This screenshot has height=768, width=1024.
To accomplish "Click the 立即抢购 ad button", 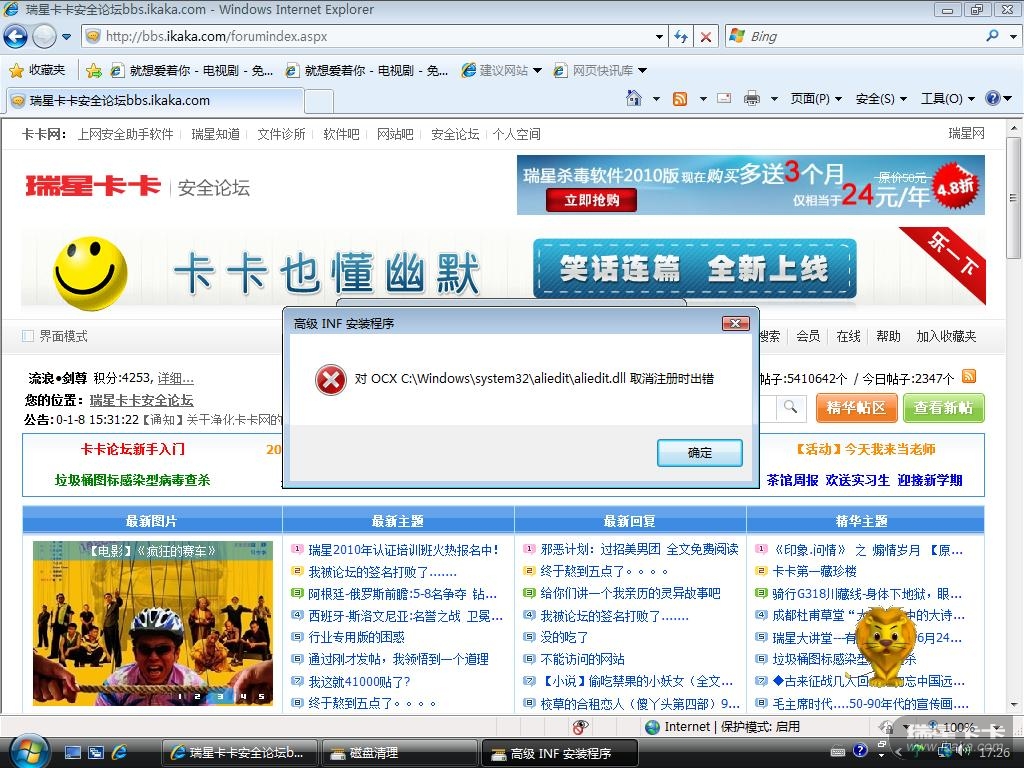I will 592,200.
